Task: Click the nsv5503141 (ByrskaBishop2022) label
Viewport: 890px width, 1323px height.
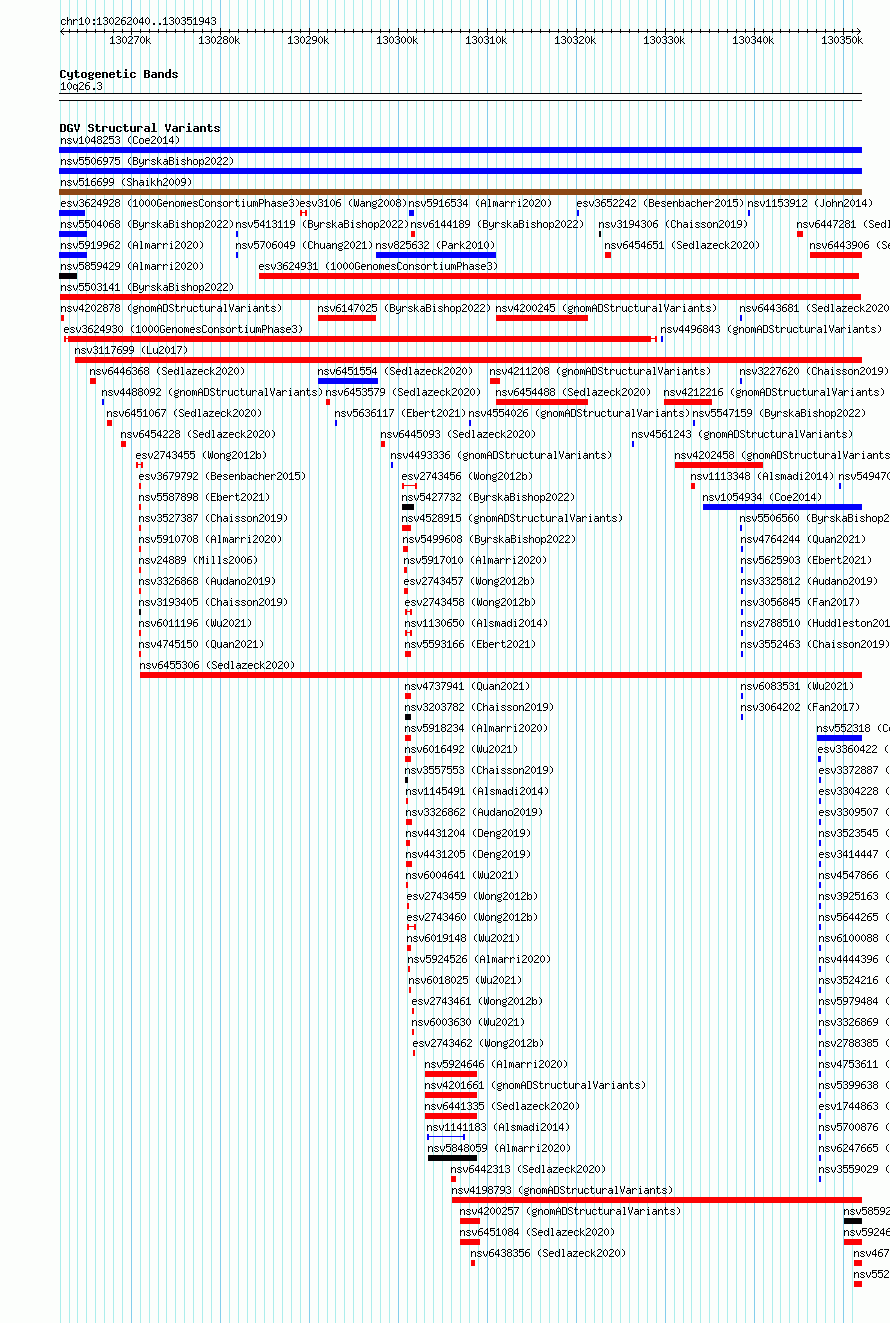Action: tap(146, 287)
